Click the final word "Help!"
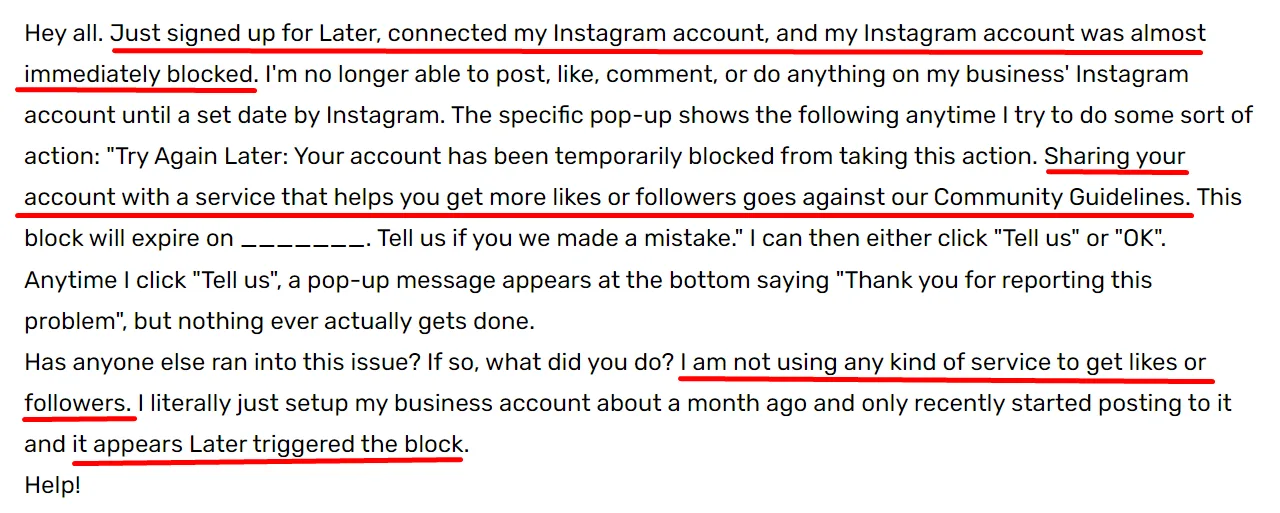Viewport: 1280px width, 513px height. pos(52,487)
